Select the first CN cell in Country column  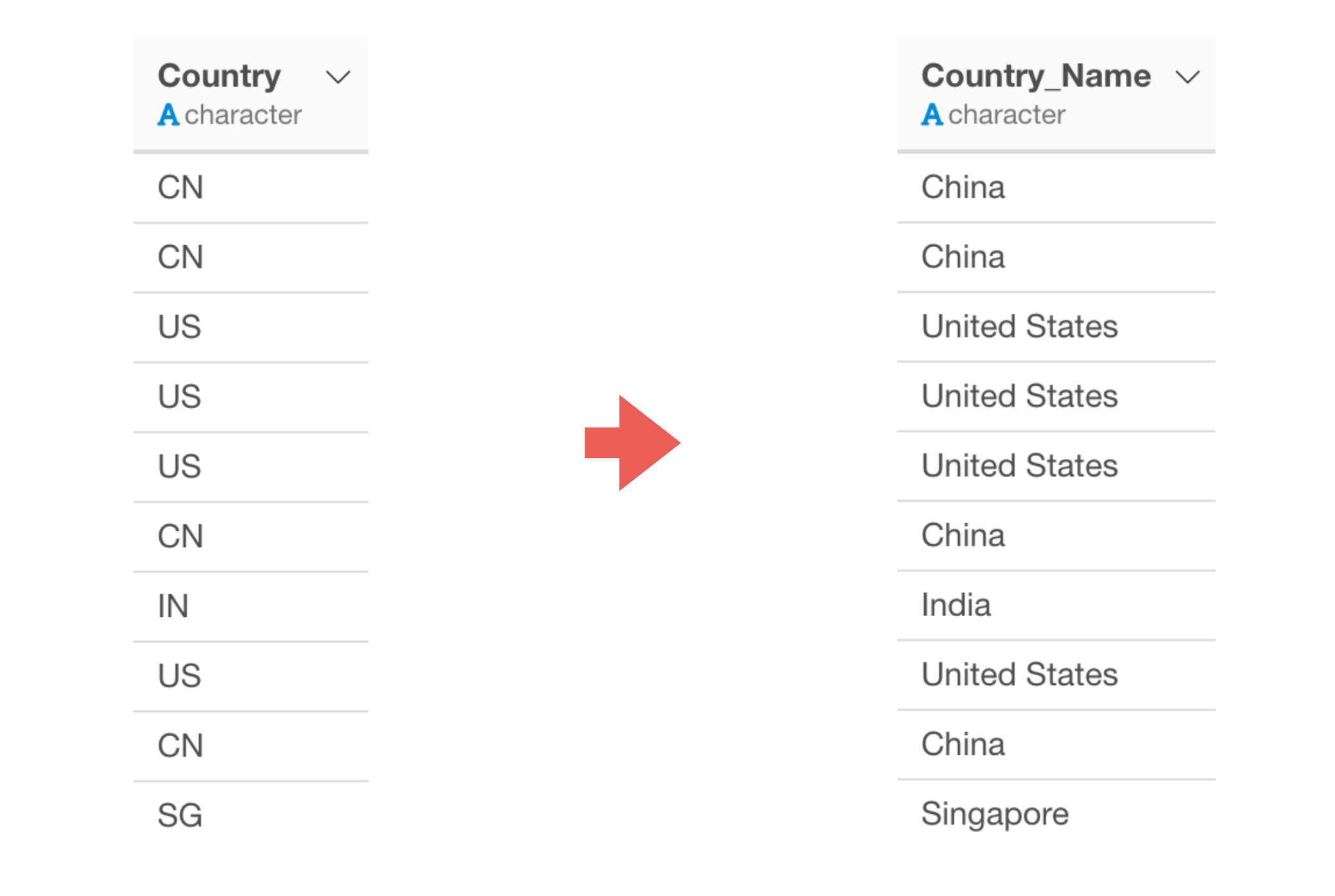[x=251, y=188]
